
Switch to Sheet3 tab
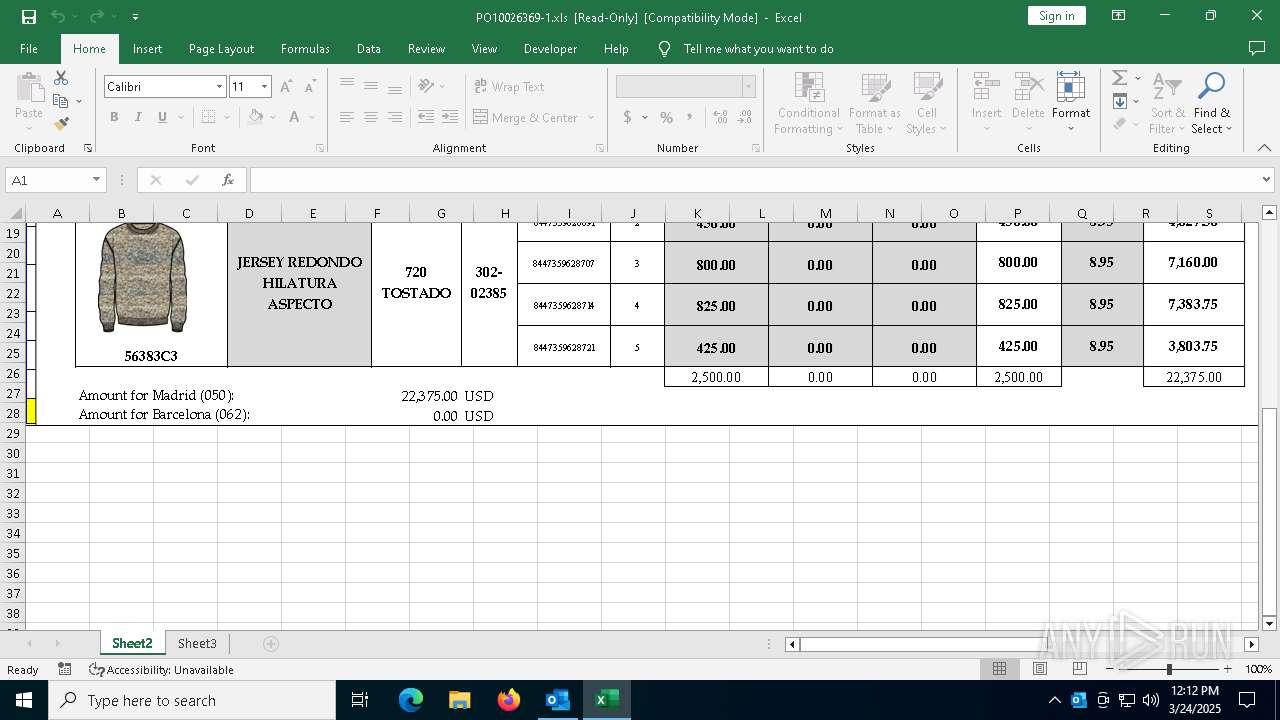click(x=197, y=643)
